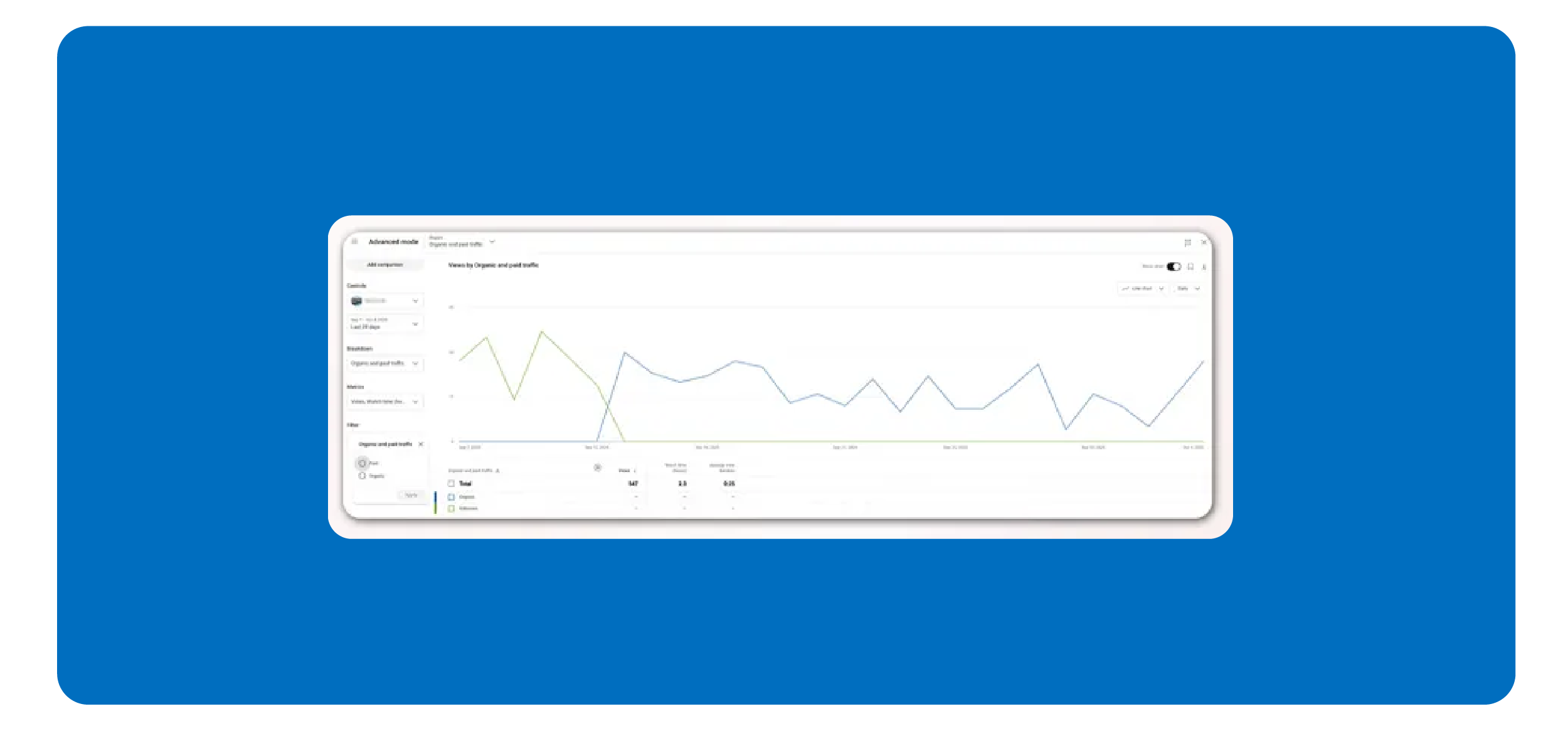Remove the Organic and paid traffic filter
The image size is (1568, 731).
[x=421, y=444]
